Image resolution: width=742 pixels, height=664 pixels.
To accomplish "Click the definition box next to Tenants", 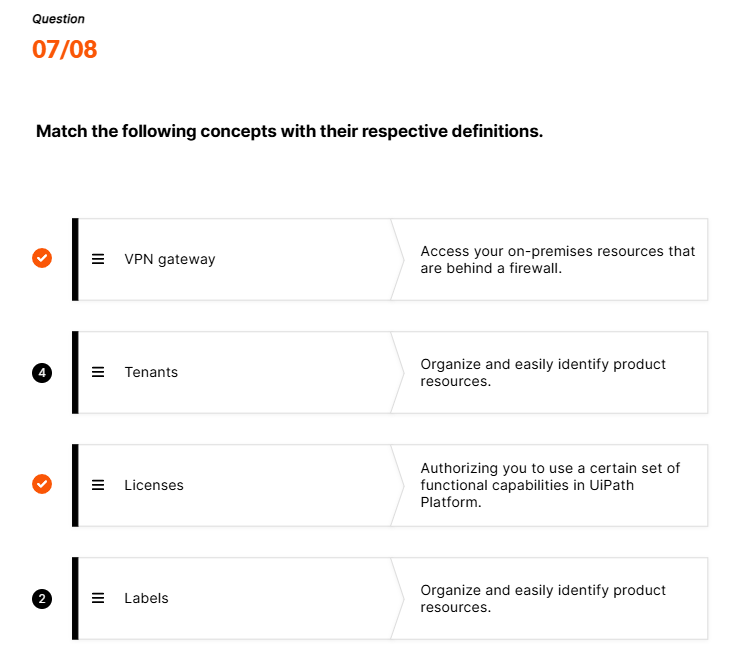I will coord(550,372).
